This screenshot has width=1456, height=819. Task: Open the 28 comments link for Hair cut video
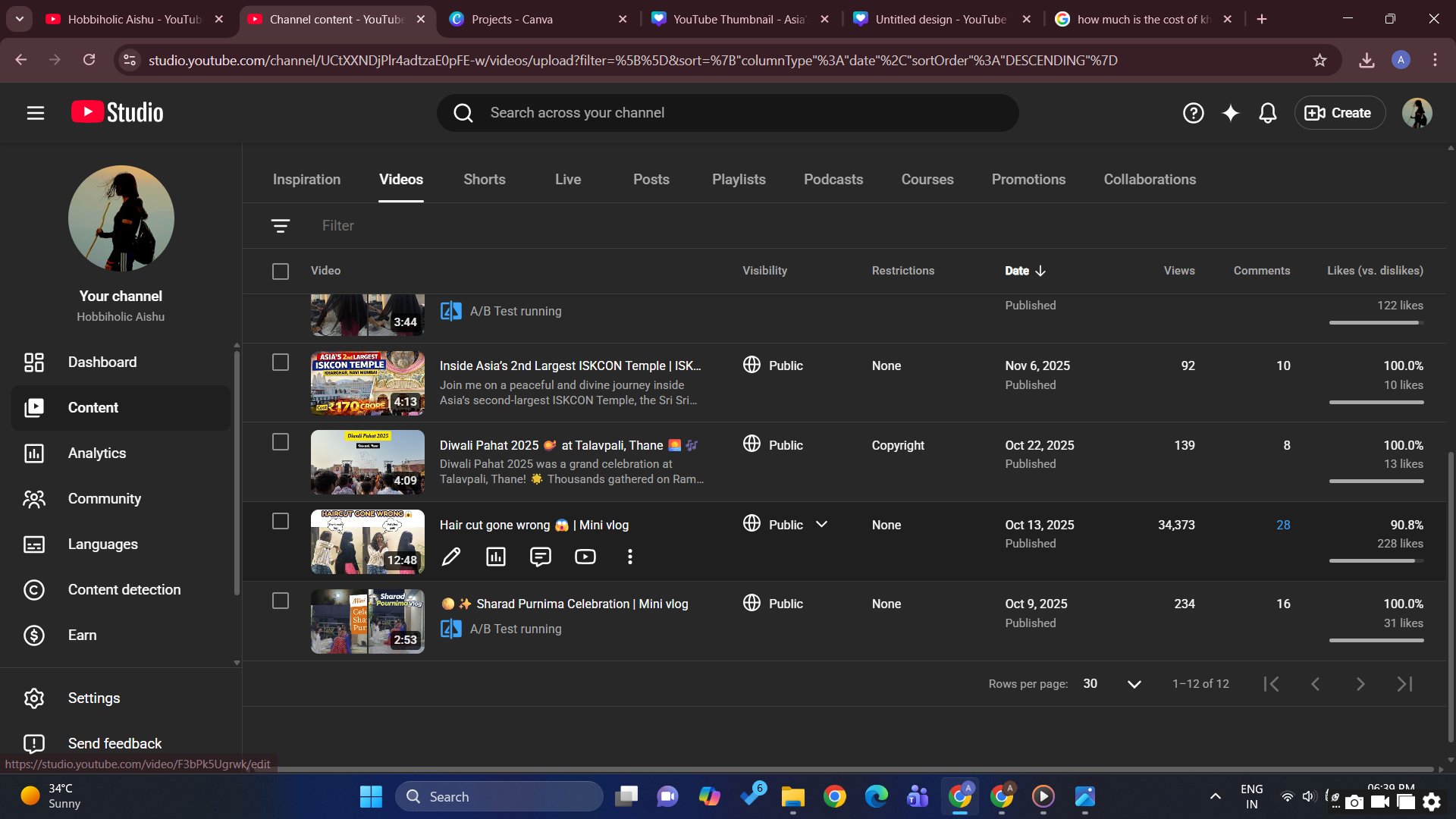pyautogui.click(x=1282, y=525)
